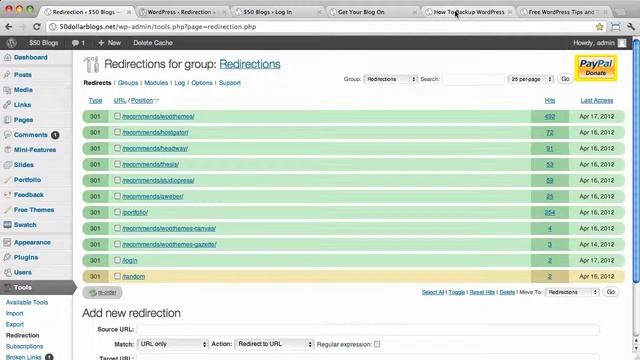Open Free Themes in the sidebar
Image resolution: width=640 pixels, height=360 pixels.
[x=34, y=210]
